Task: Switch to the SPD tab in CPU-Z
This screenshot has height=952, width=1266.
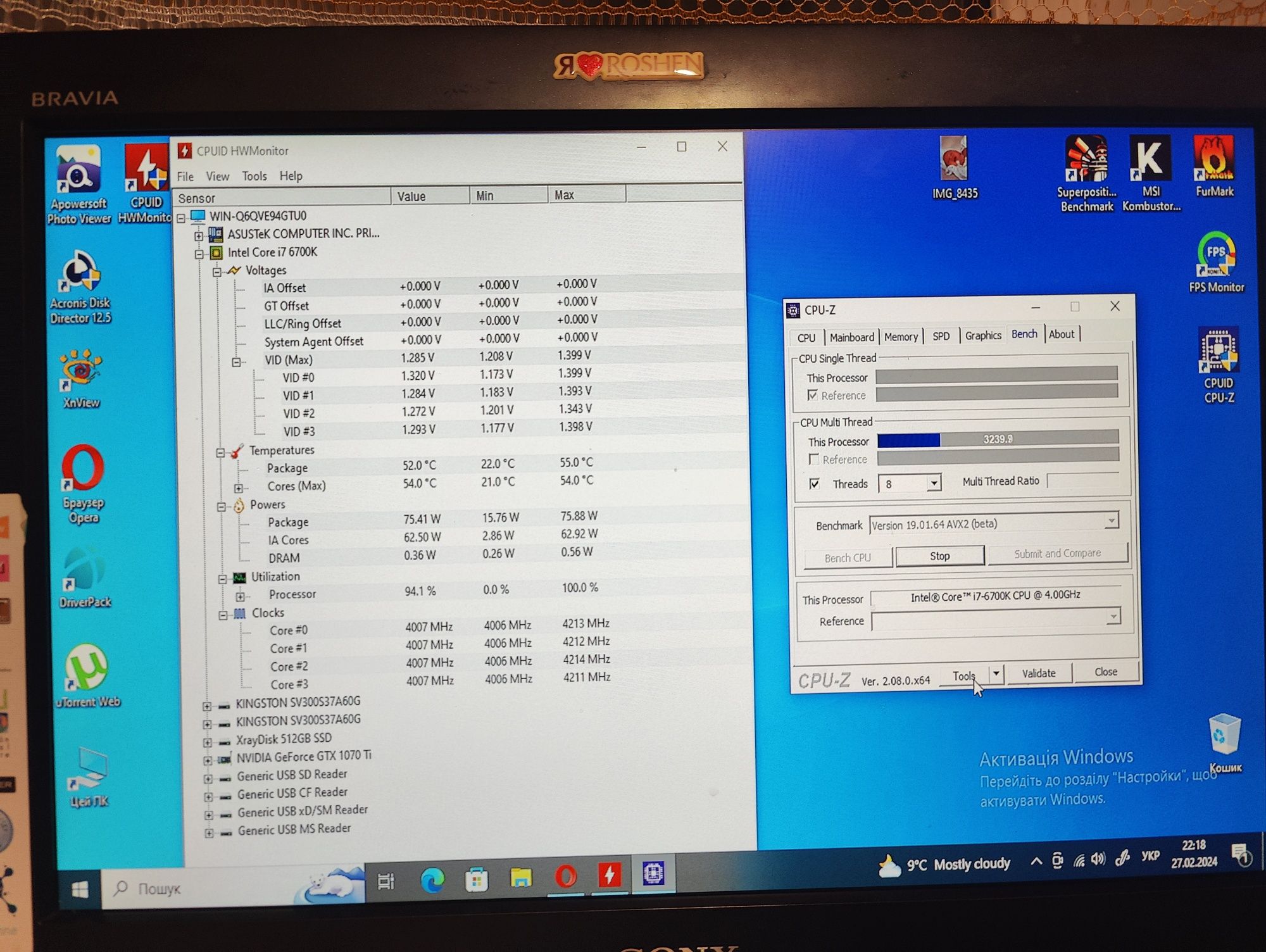Action: pos(941,336)
